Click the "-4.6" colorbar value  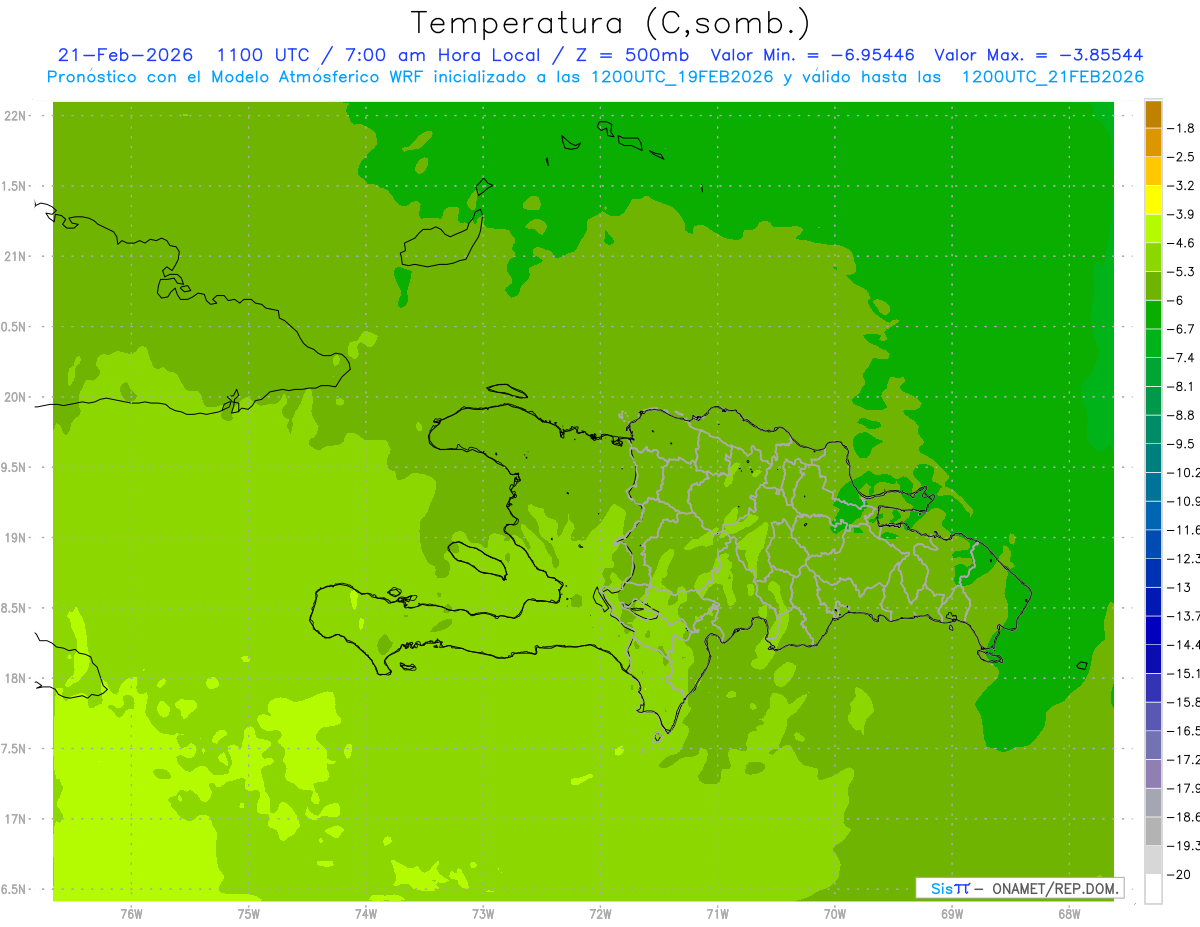click(x=1181, y=243)
